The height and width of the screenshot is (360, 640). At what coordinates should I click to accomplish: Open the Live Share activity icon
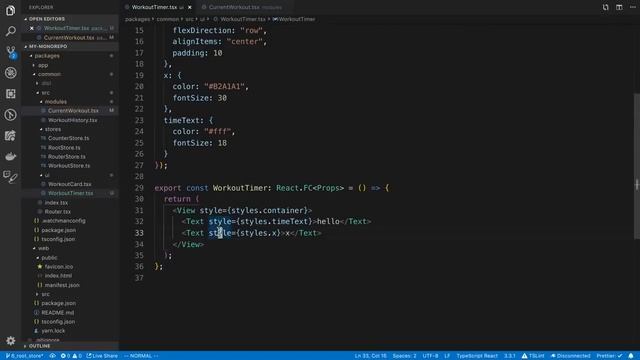click(11, 136)
